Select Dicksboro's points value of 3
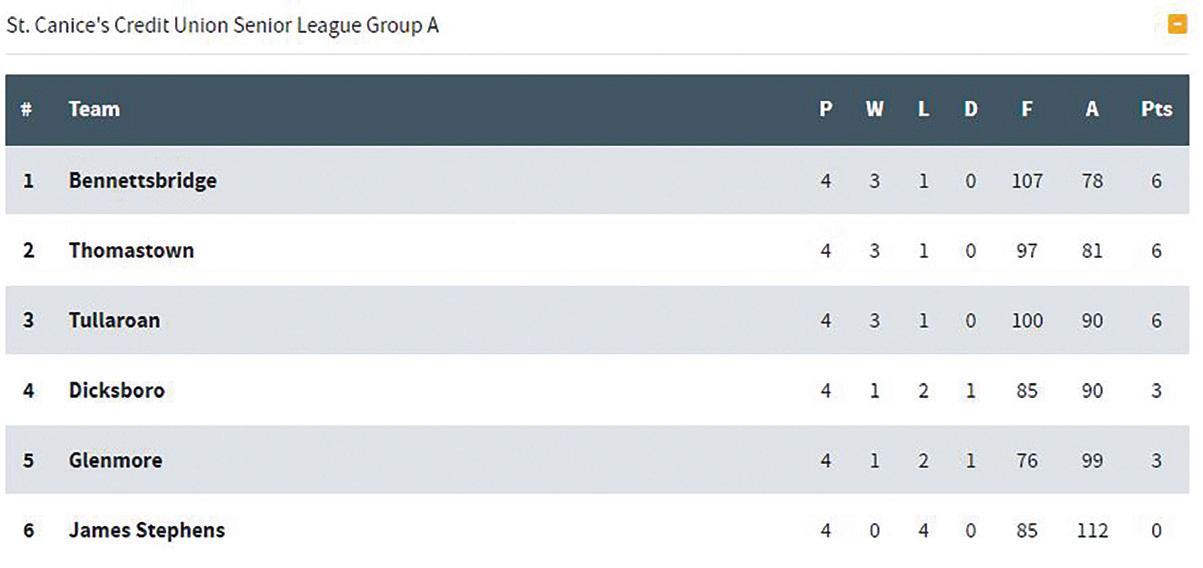The height and width of the screenshot is (568, 1203). [x=1156, y=391]
